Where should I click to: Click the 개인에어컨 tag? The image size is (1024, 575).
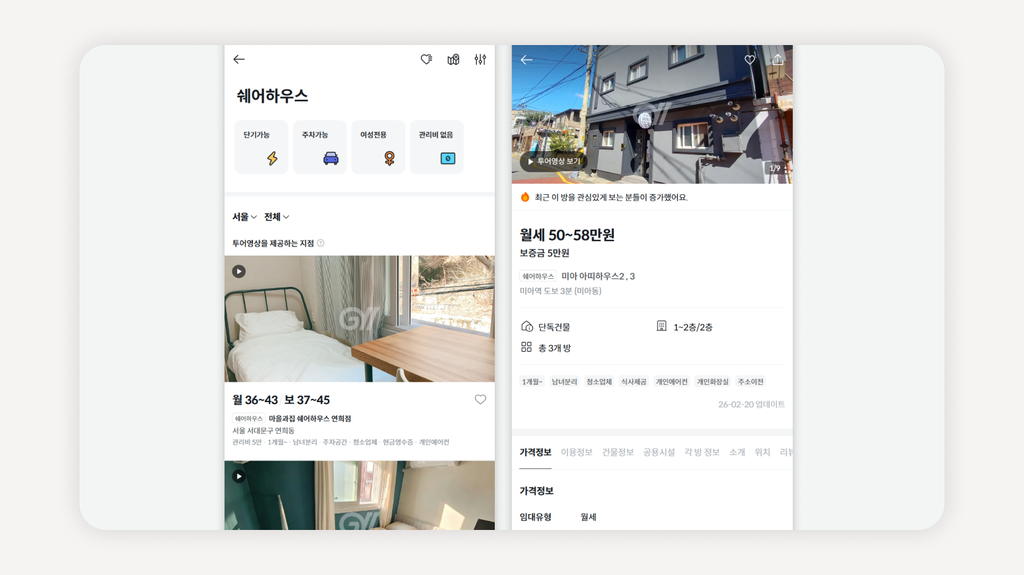click(672, 382)
